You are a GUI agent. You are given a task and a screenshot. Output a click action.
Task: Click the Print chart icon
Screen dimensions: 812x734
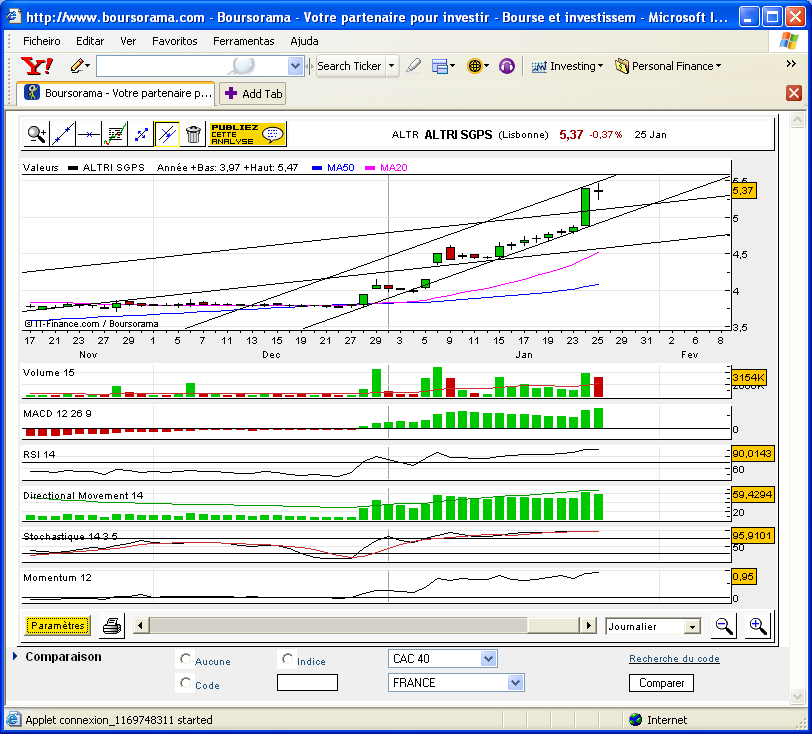pyautogui.click(x=112, y=626)
